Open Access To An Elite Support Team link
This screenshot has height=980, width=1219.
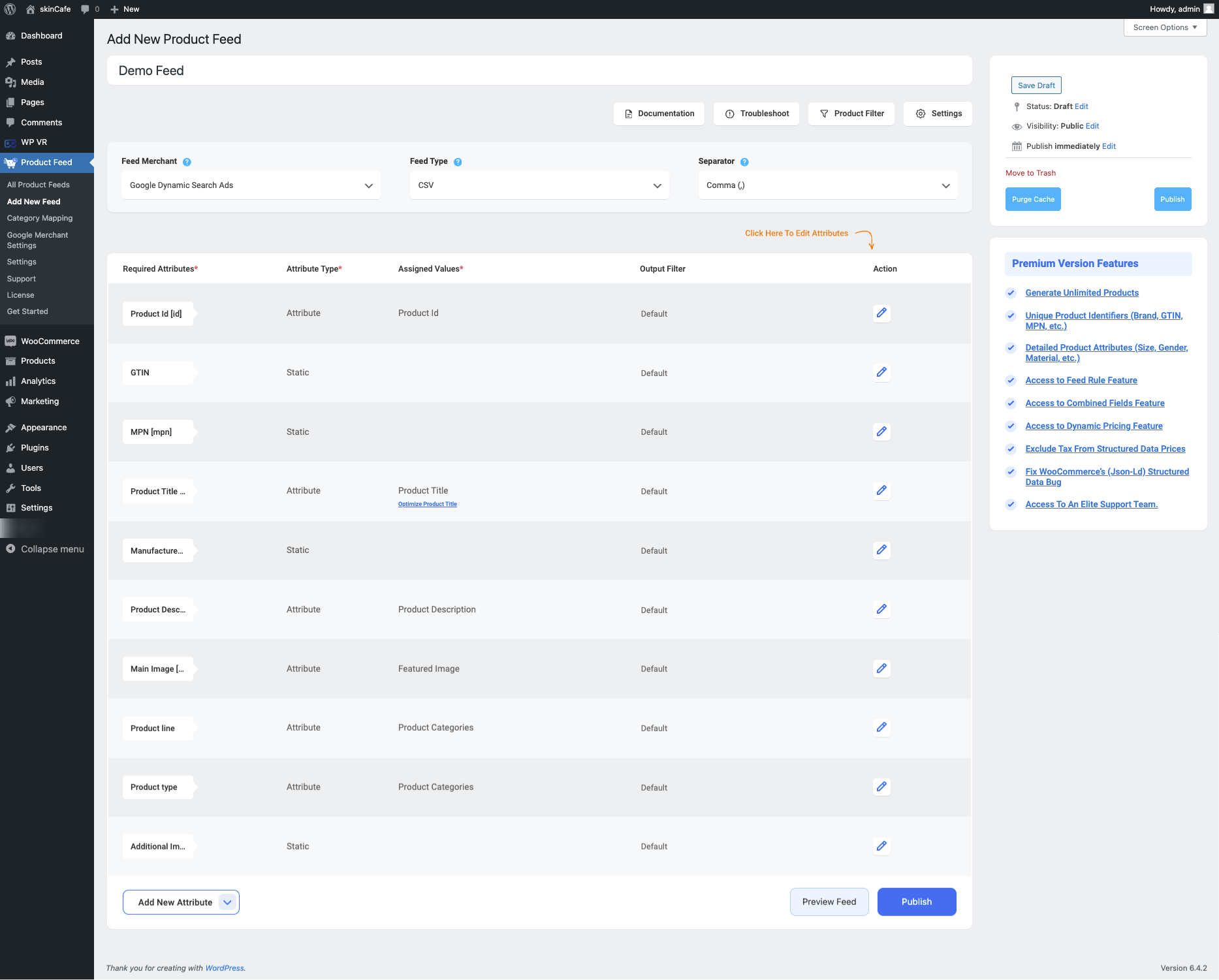point(1092,504)
